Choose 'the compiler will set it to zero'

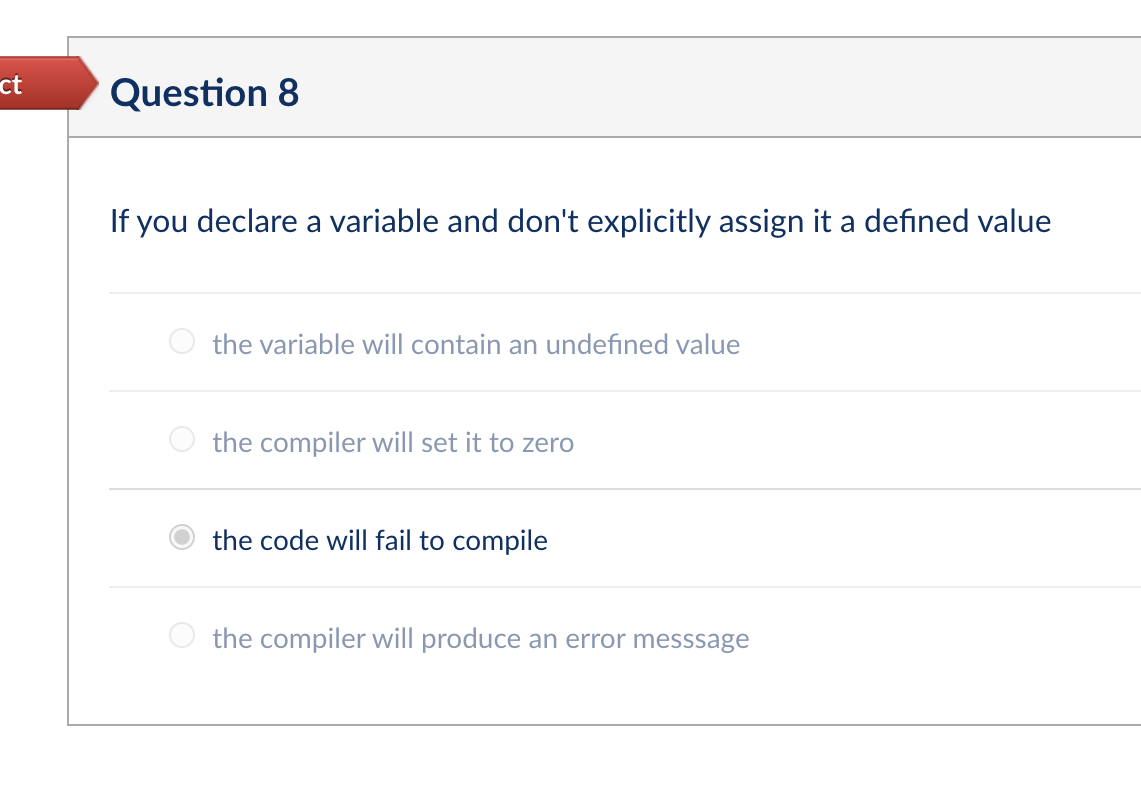[181, 439]
